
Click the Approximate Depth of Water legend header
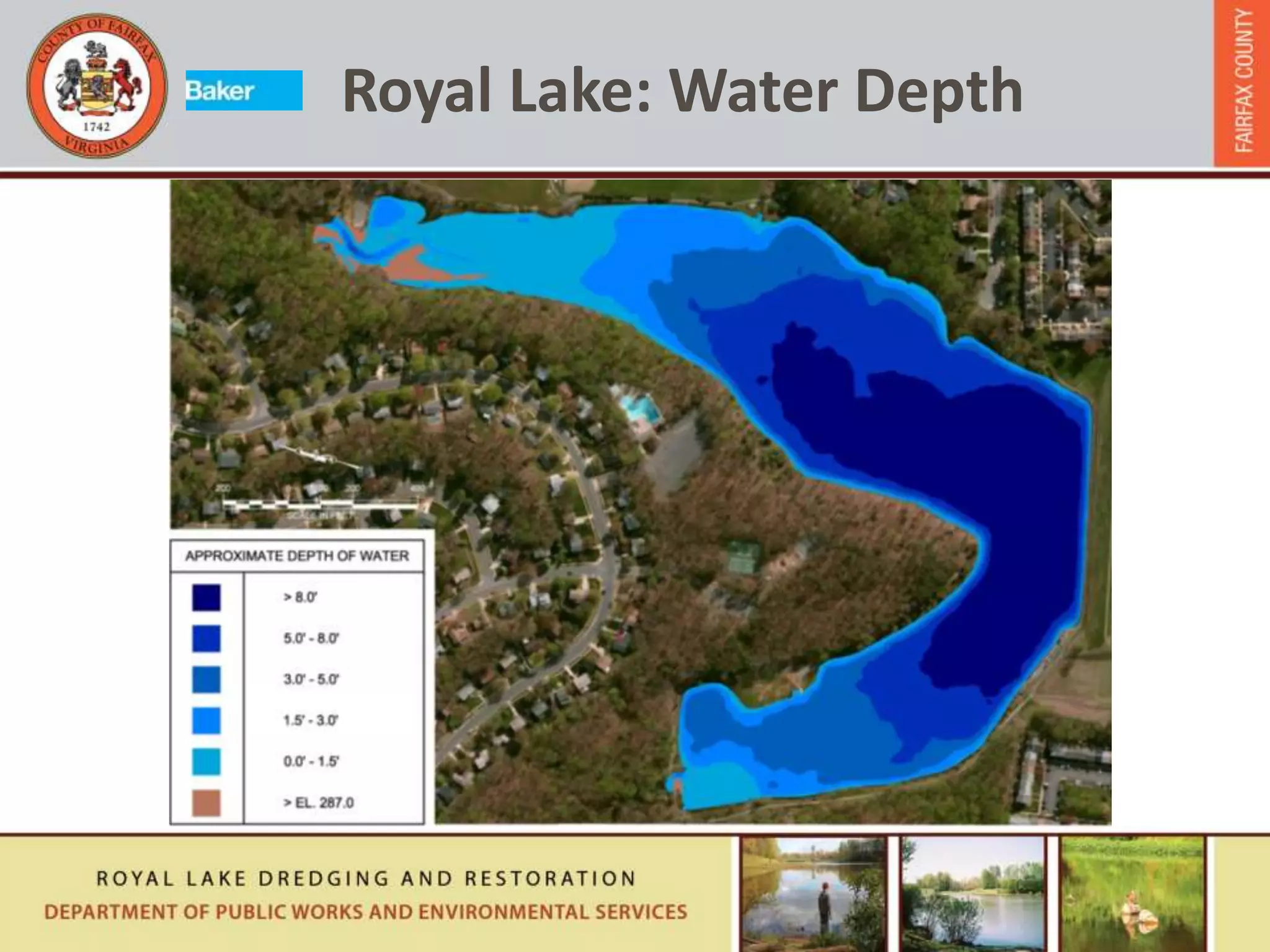pyautogui.click(x=297, y=556)
